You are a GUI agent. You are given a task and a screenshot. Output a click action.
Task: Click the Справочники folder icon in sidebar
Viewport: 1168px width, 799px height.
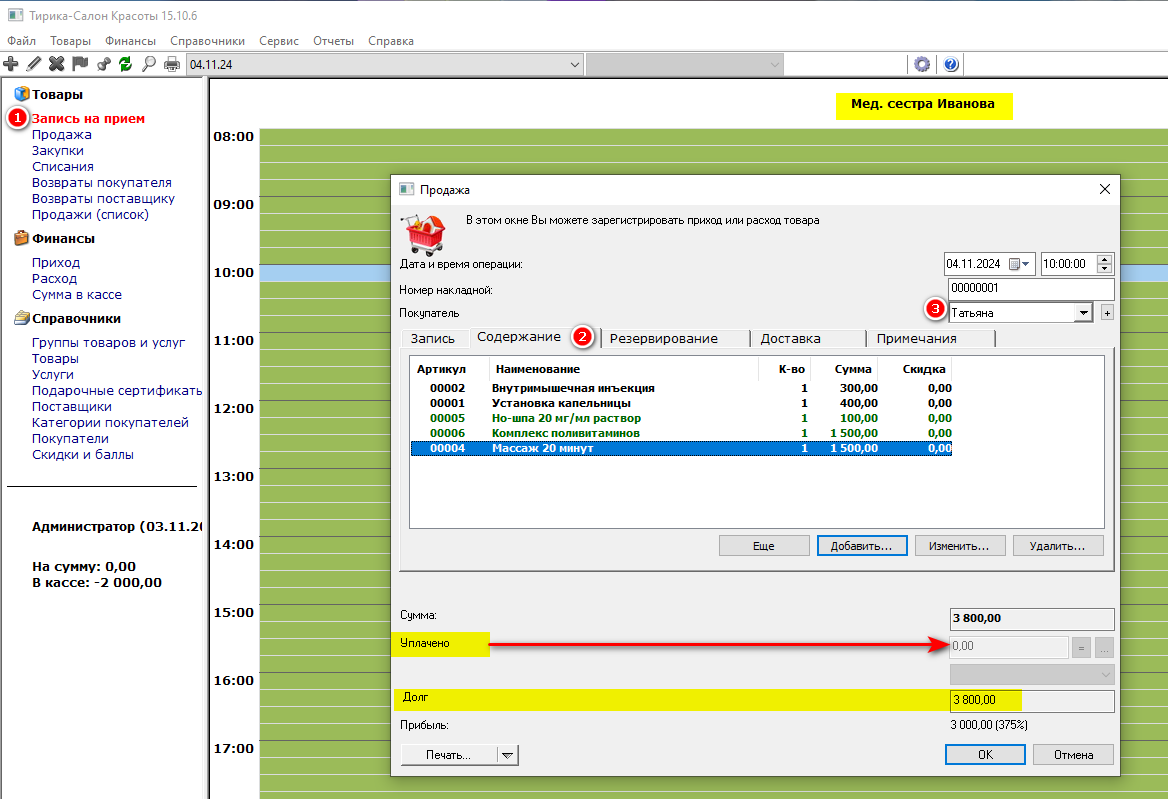(x=22, y=318)
